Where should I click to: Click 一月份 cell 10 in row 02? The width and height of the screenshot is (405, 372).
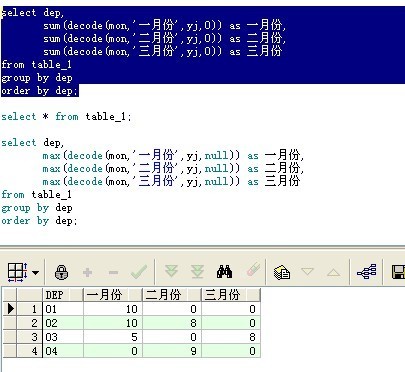coord(113,323)
